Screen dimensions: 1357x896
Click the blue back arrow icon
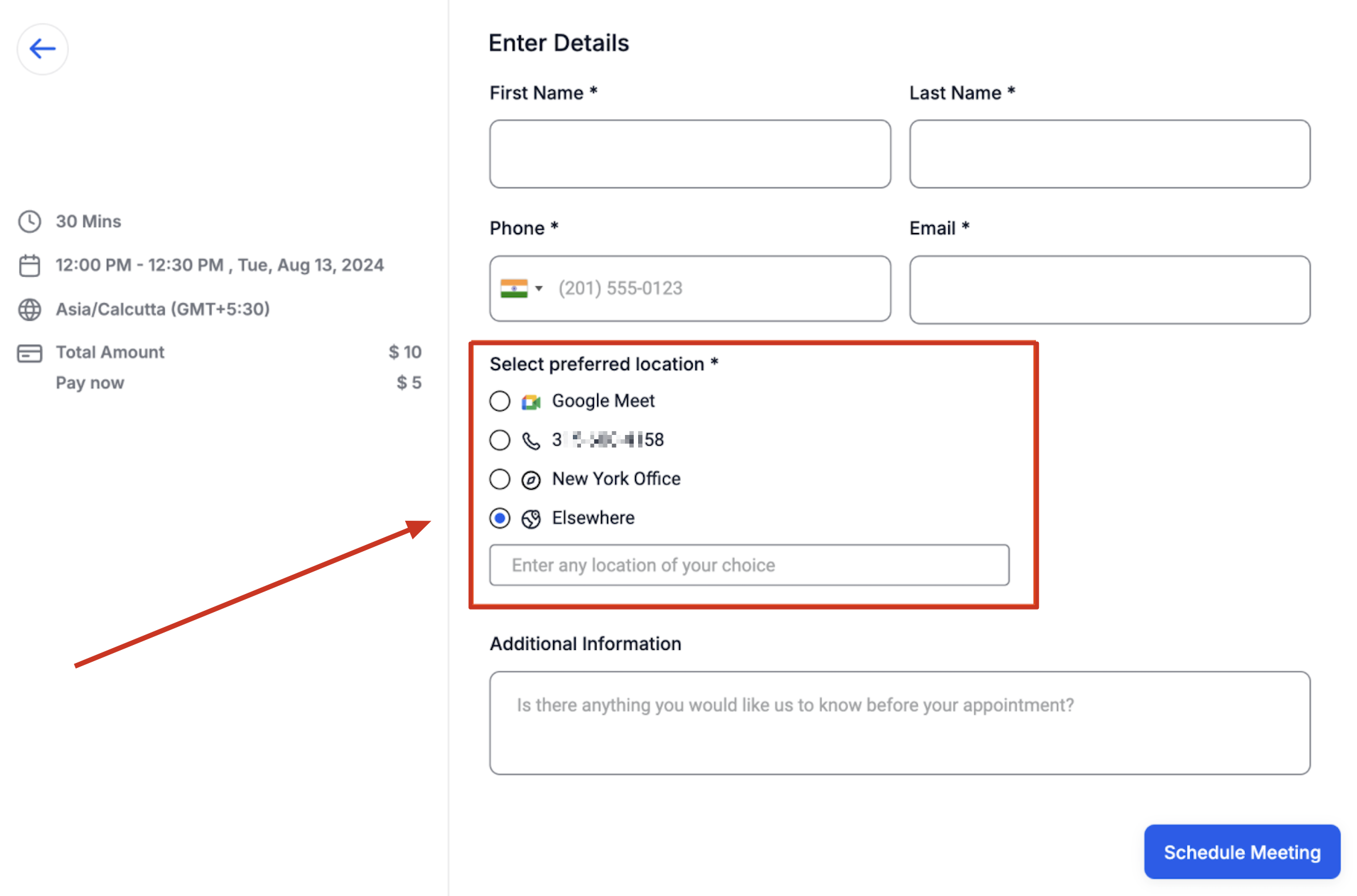pos(42,48)
